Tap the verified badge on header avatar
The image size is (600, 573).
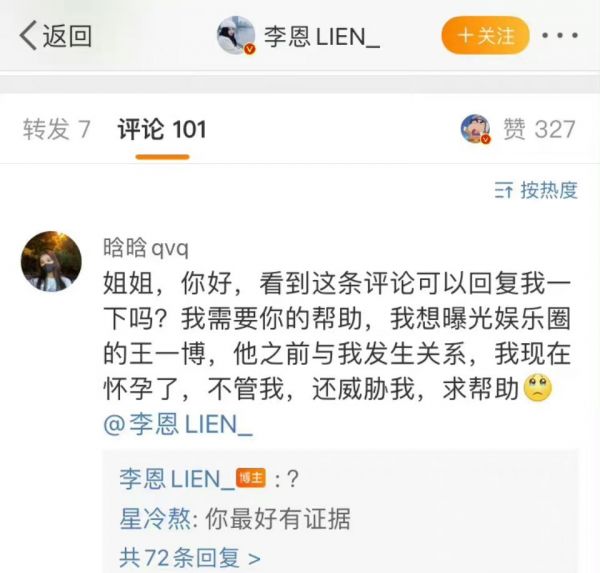tap(250, 49)
